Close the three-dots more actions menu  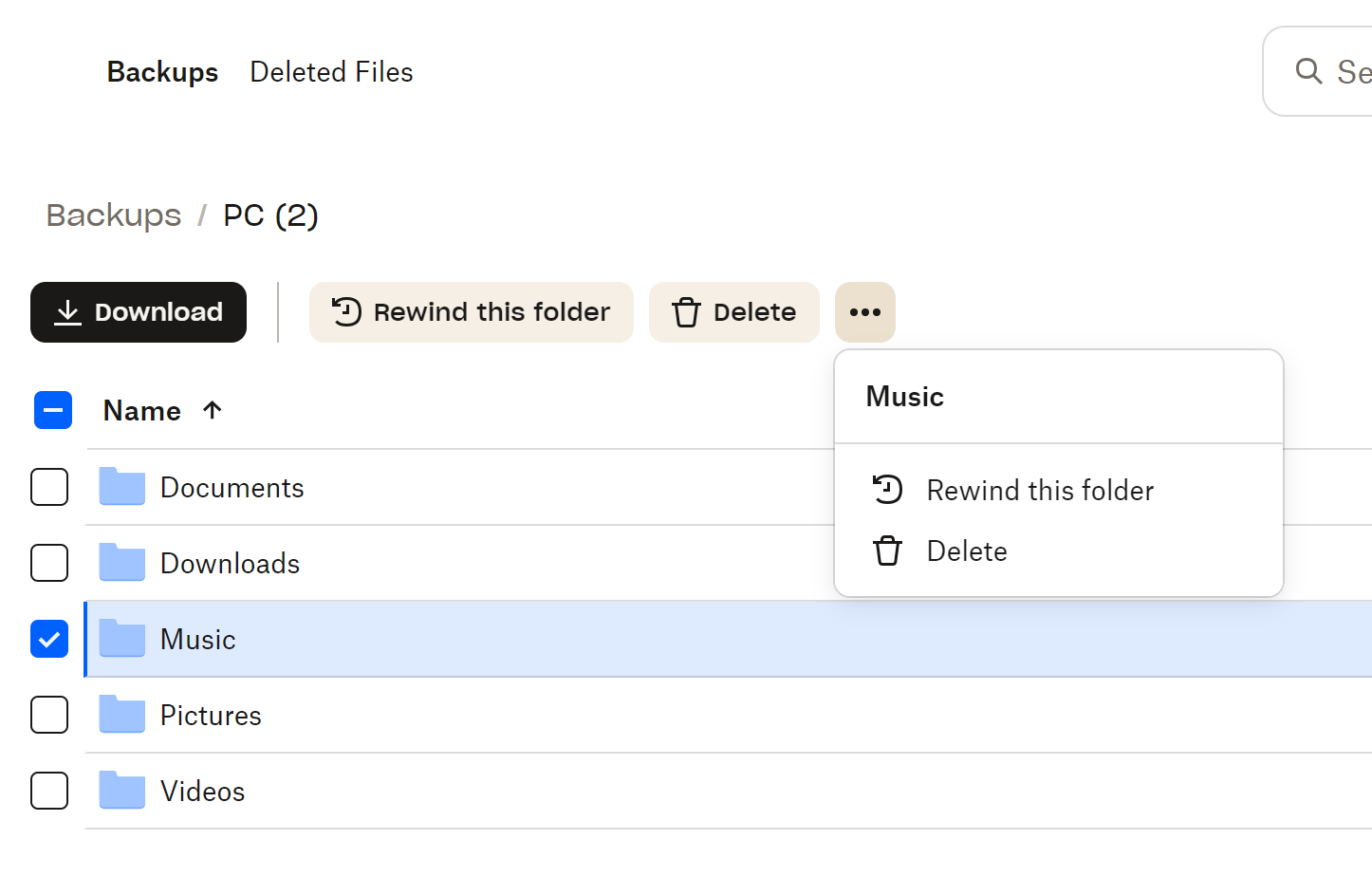pos(864,312)
